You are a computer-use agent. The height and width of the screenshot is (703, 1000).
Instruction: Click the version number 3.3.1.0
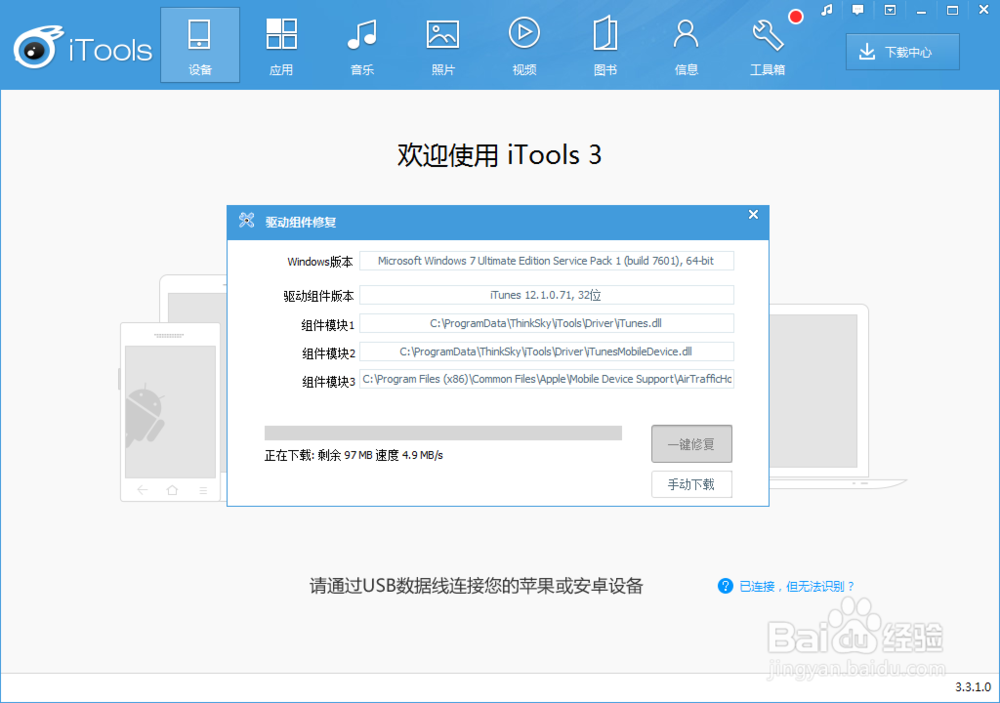coord(973,687)
